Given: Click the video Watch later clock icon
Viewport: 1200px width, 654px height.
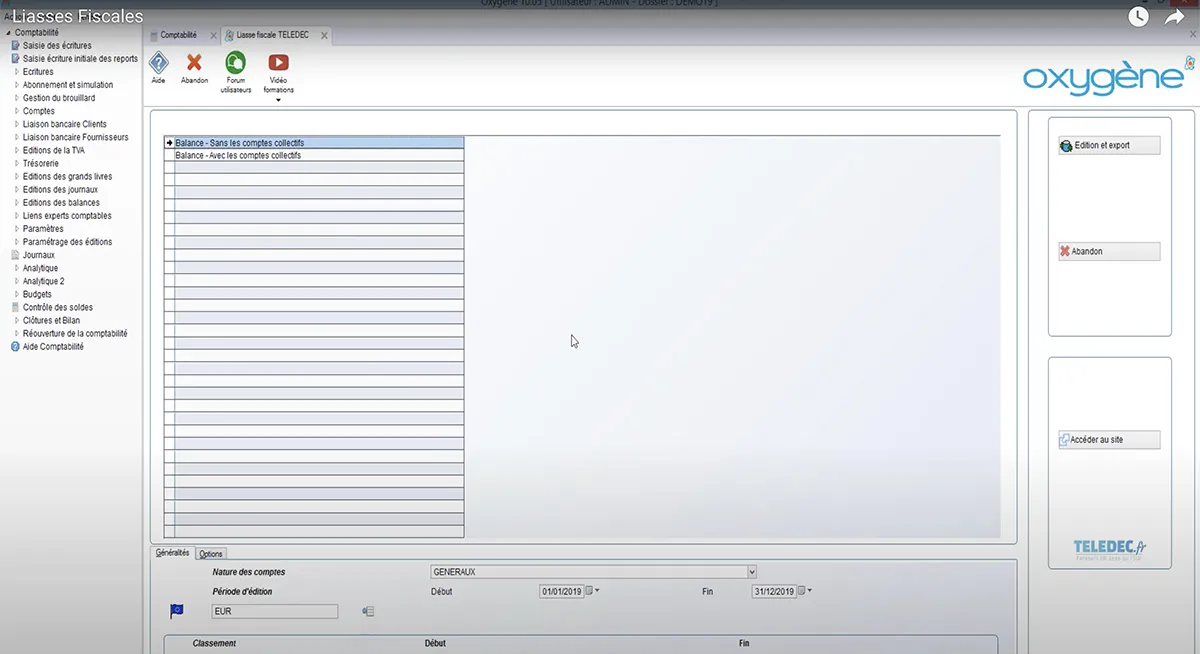Looking at the screenshot, I should pos(1138,16).
